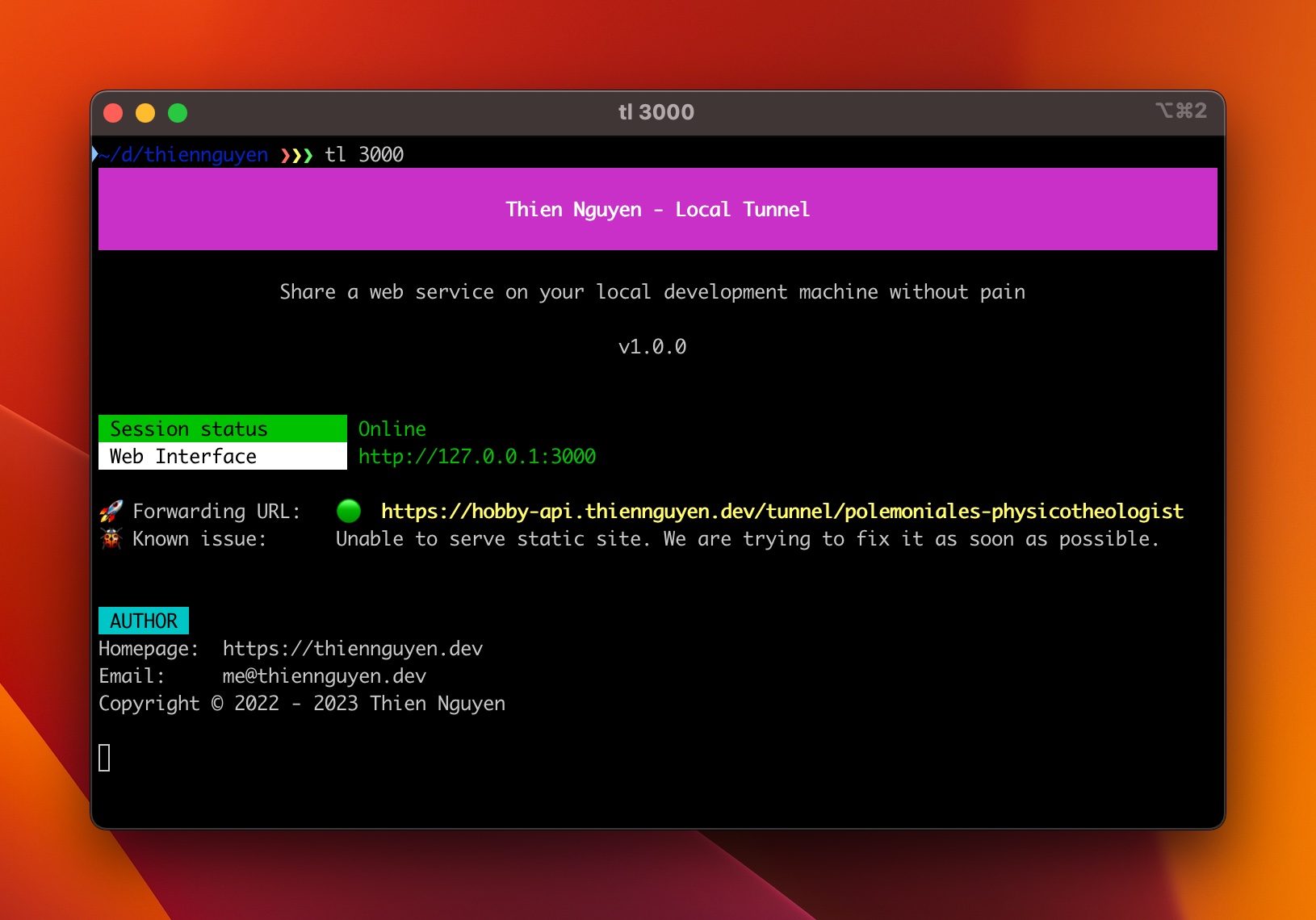The image size is (1316, 920).
Task: Open the http://127.0.0.1:3000 web interface link
Action: (477, 457)
